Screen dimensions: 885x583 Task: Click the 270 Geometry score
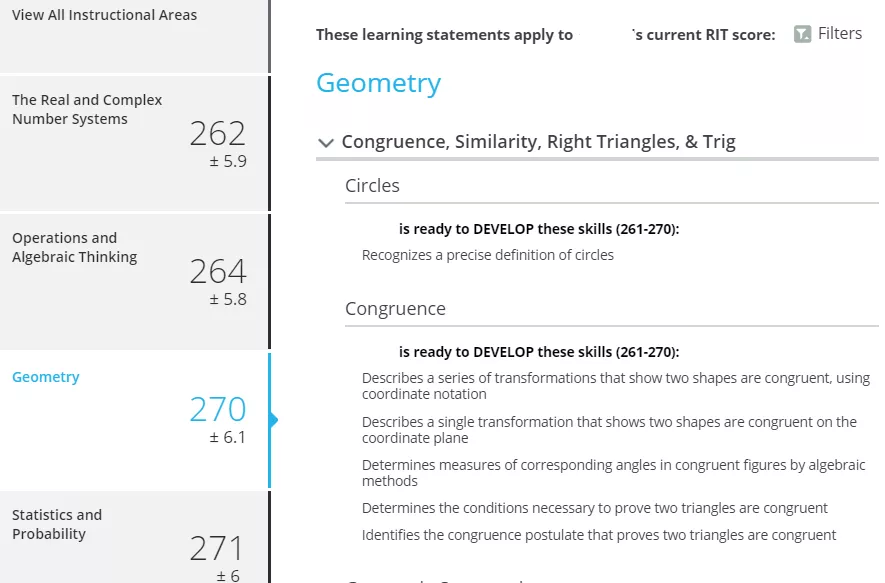pyautogui.click(x=218, y=409)
